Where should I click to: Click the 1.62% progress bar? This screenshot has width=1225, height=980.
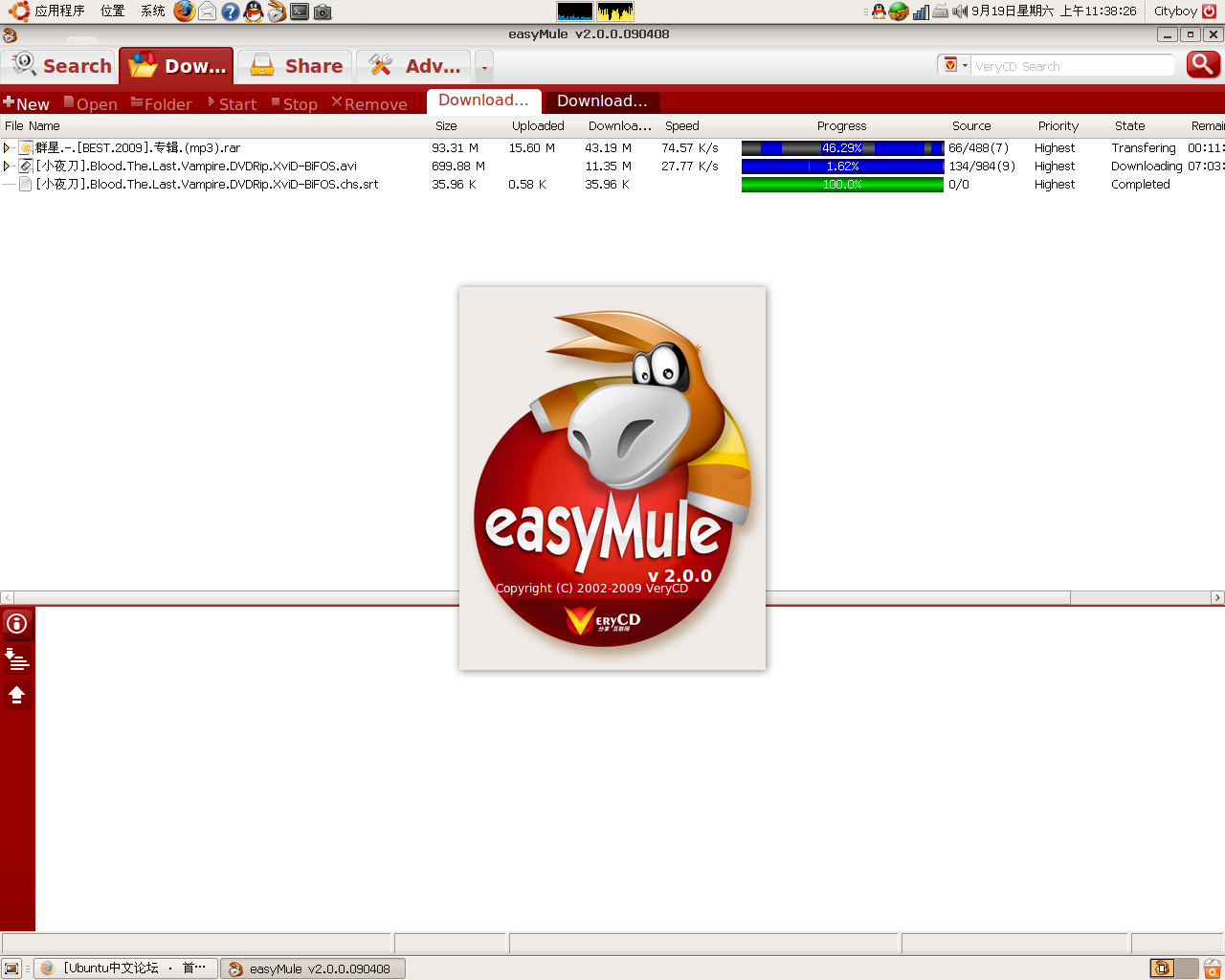pos(842,167)
